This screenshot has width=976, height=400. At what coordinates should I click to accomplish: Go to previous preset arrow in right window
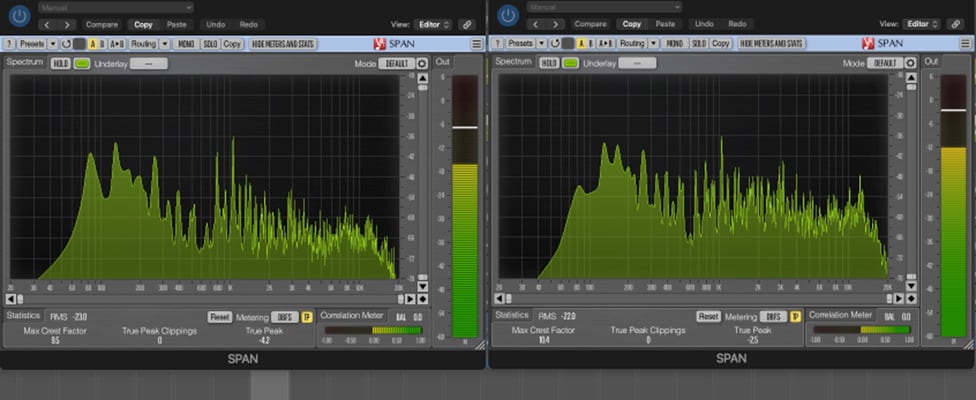pyautogui.click(x=537, y=25)
